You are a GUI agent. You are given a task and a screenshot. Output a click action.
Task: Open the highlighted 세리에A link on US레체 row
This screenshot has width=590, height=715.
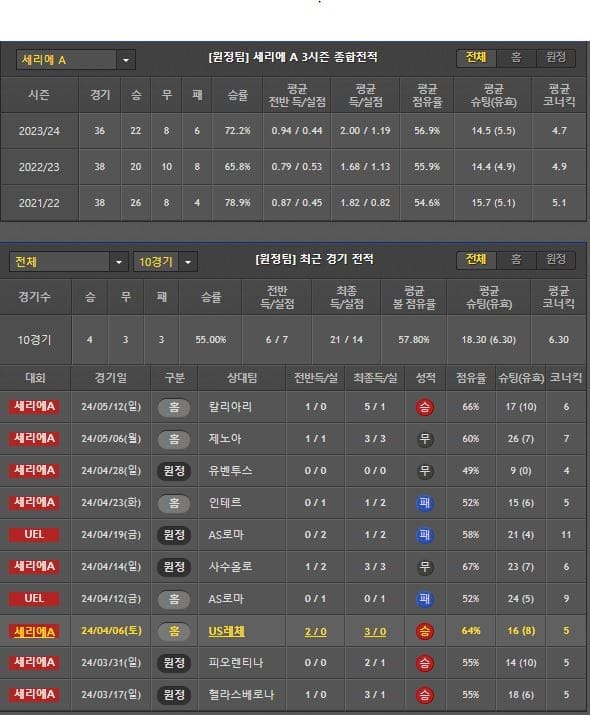(34, 632)
